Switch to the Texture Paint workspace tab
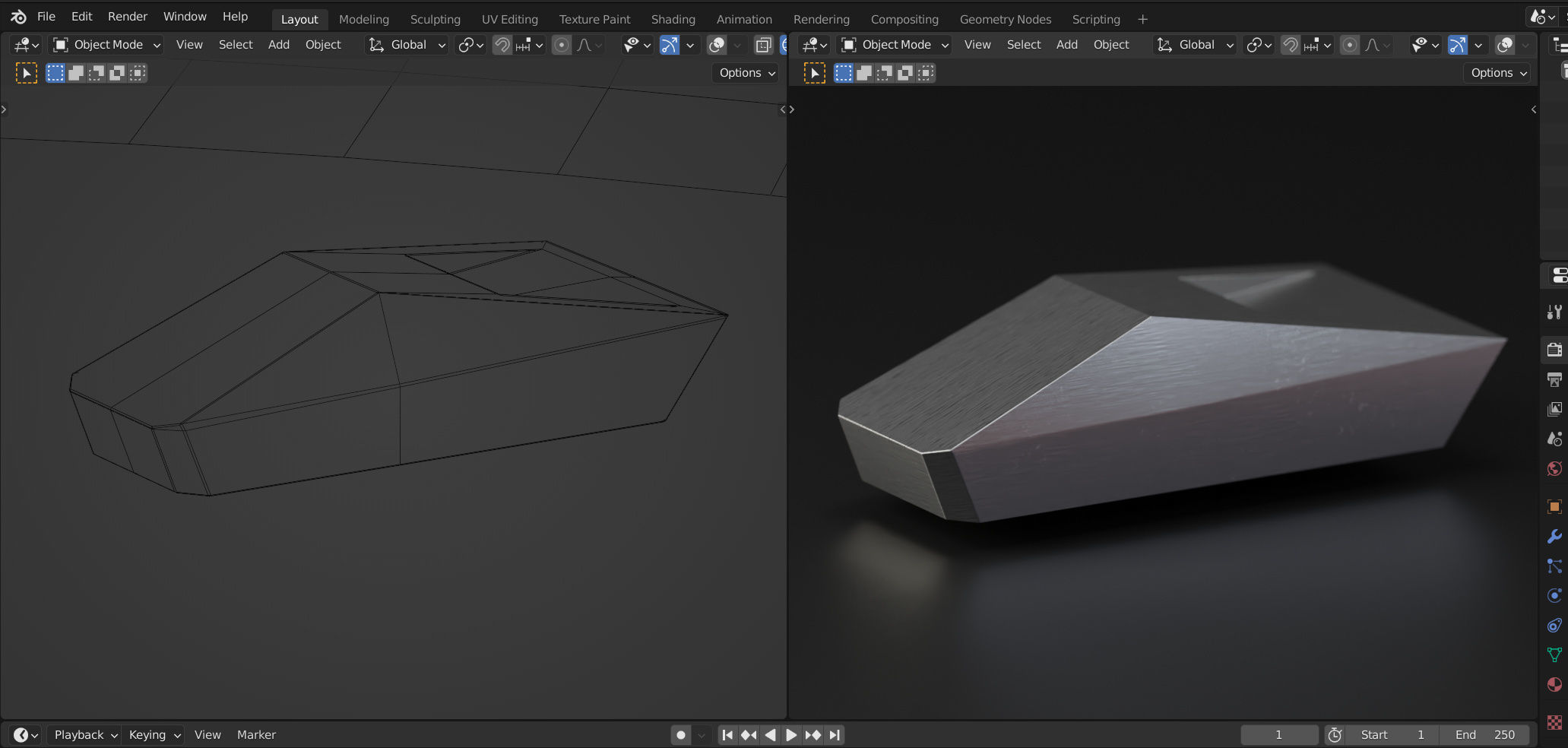The height and width of the screenshot is (748, 1568). click(595, 20)
